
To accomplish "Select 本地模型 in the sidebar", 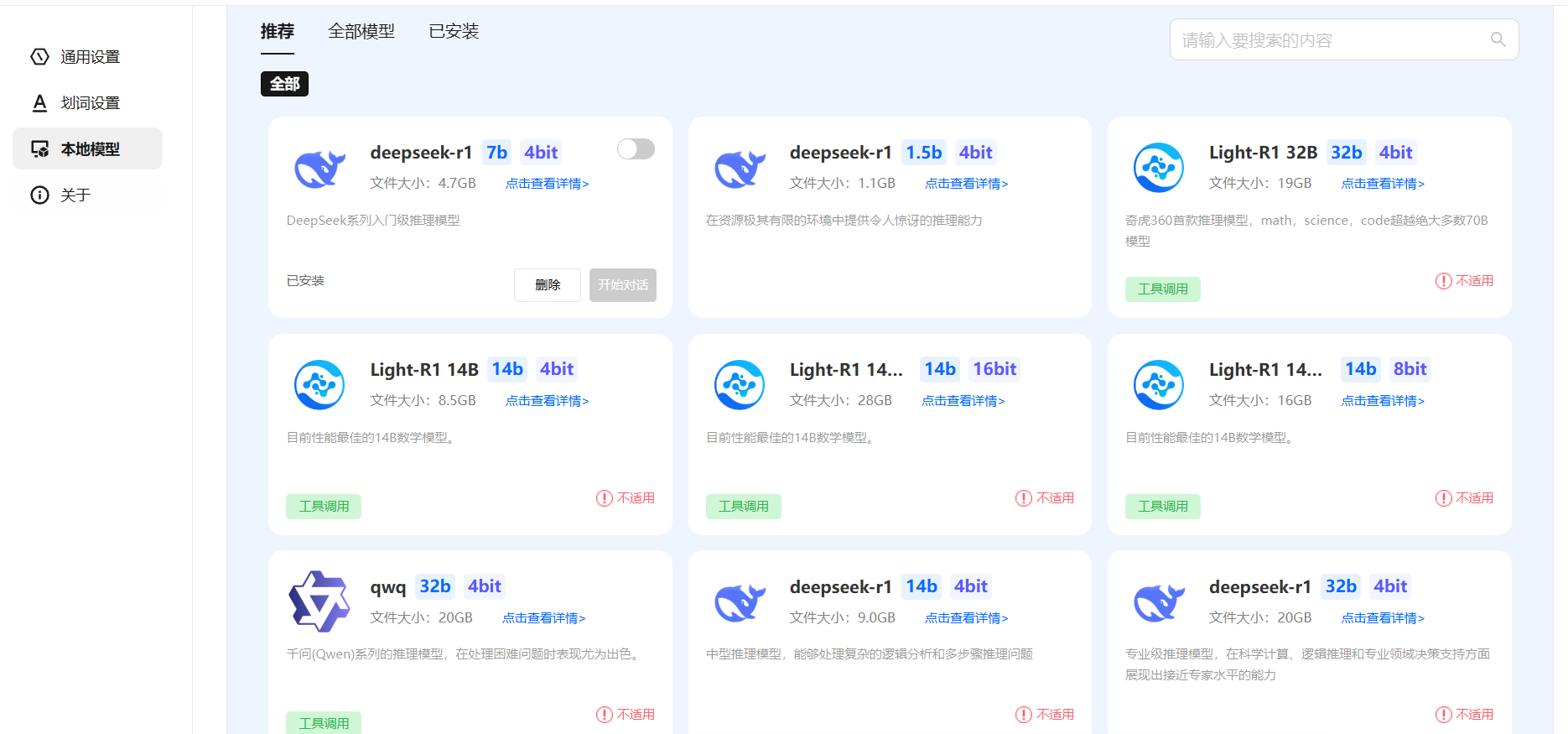I will click(x=87, y=148).
